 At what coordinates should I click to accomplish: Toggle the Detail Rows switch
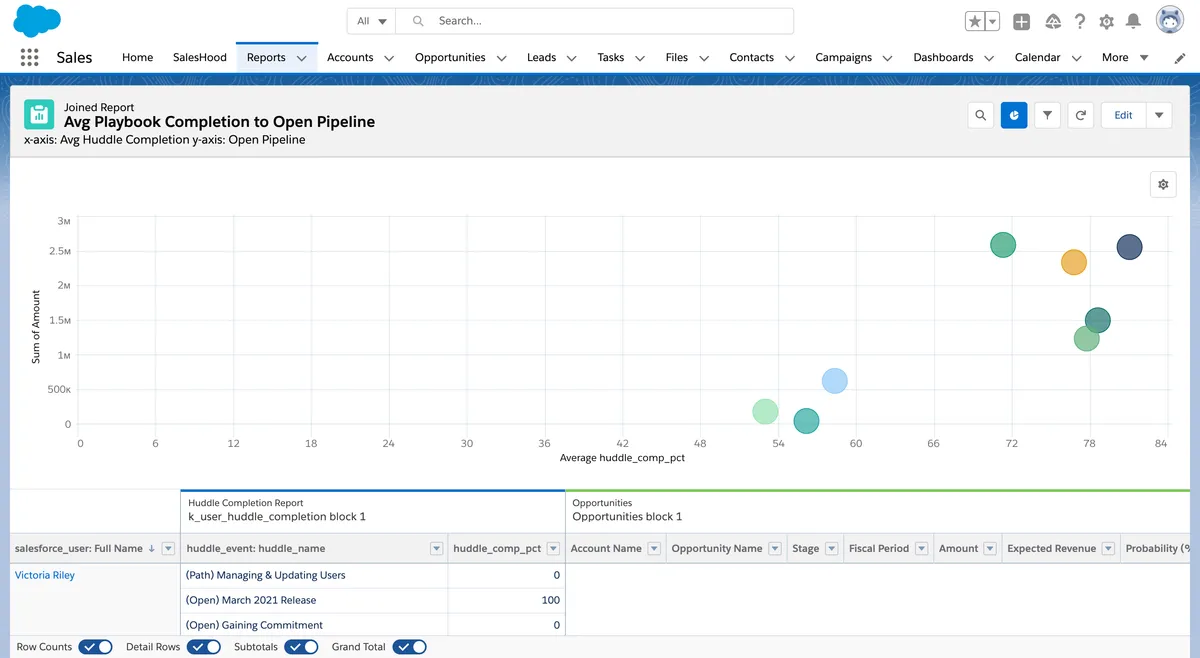click(x=203, y=647)
